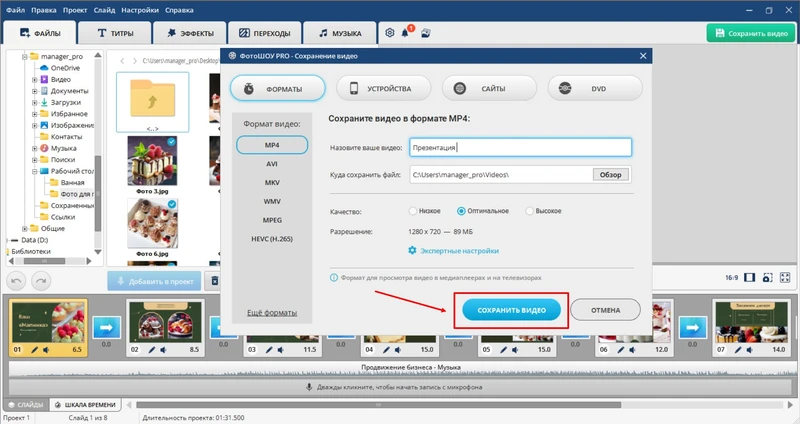Click the snapshot frame icon near 16:9

(x=767, y=278)
